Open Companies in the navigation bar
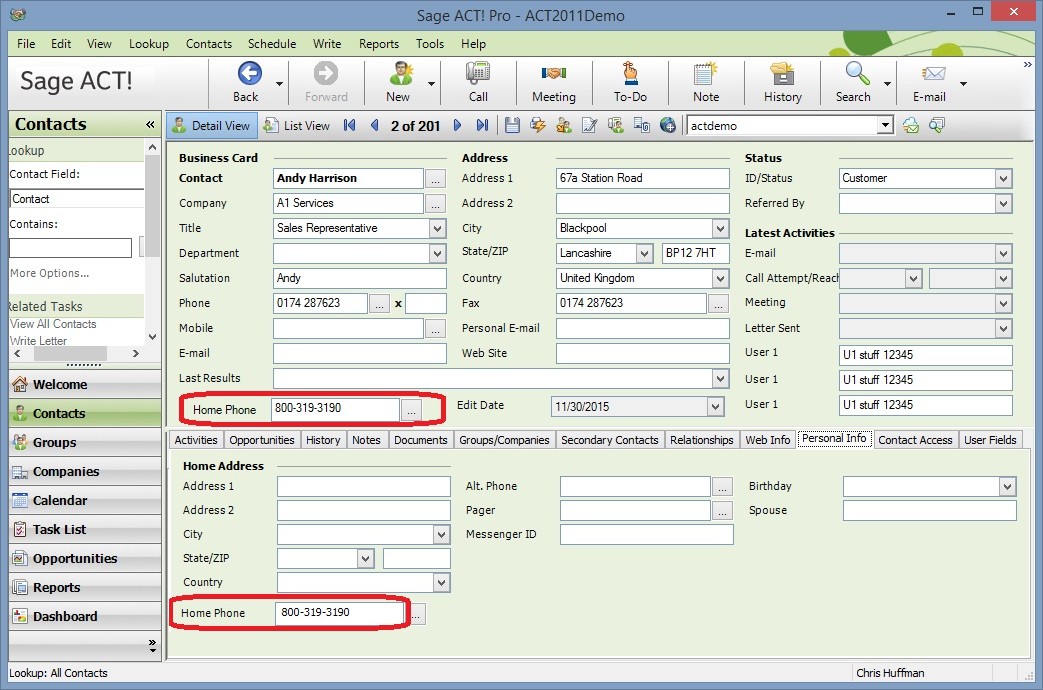The width and height of the screenshot is (1043, 690). pyautogui.click(x=85, y=472)
